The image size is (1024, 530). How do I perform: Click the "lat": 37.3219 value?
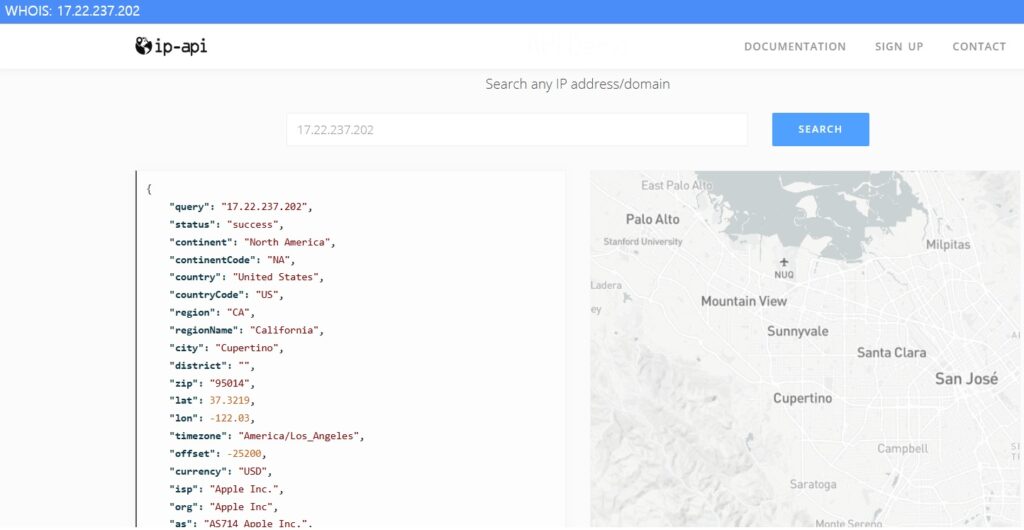pyautogui.click(x=231, y=400)
